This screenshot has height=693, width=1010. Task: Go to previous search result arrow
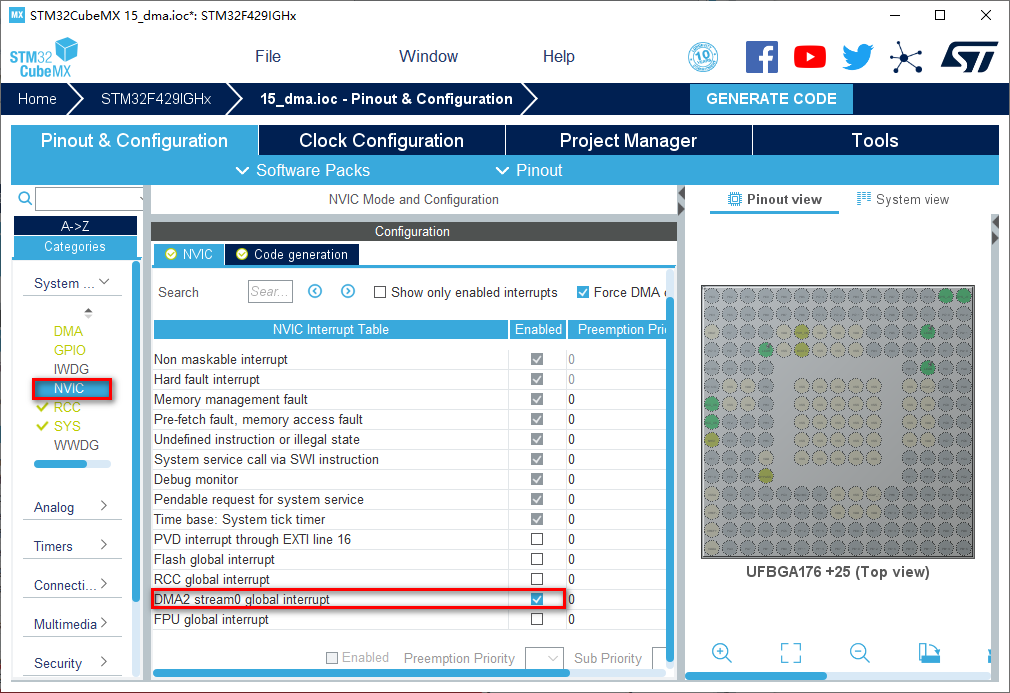315,292
